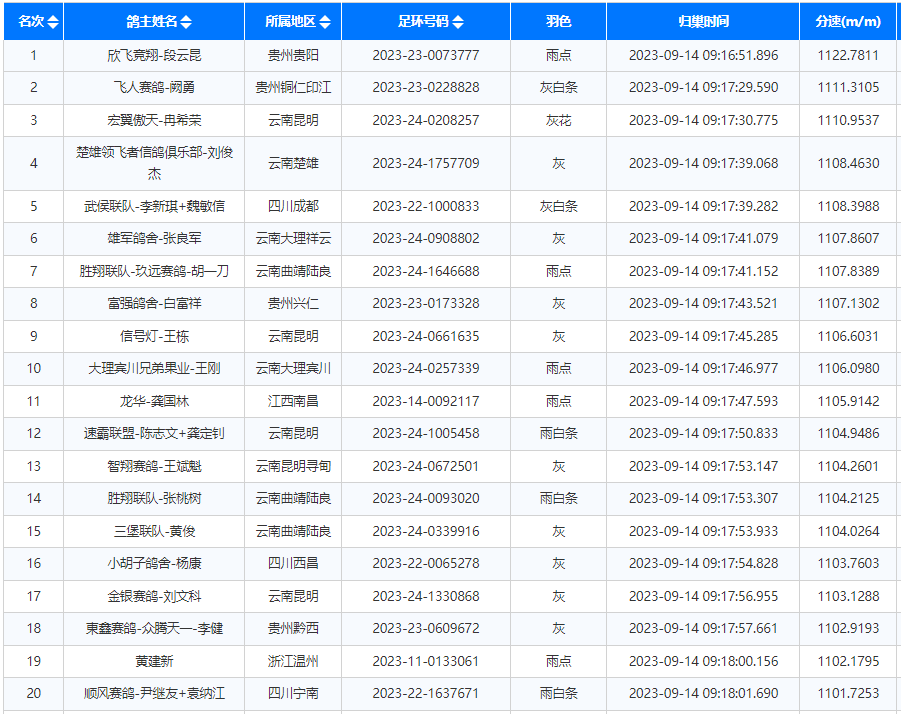Click the sort arrows beside 所属地区 header
Image resolution: width=901 pixels, height=714 pixels.
coord(324,22)
